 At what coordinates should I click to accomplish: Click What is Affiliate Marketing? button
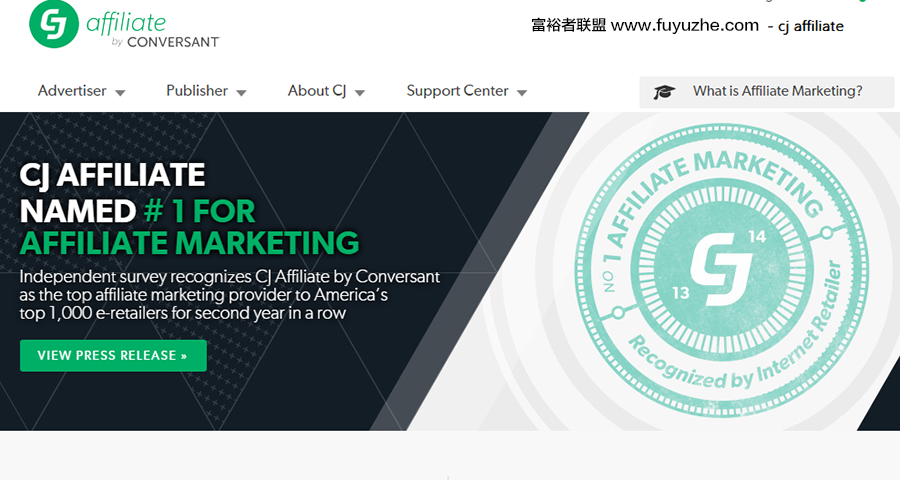pyautogui.click(x=767, y=92)
